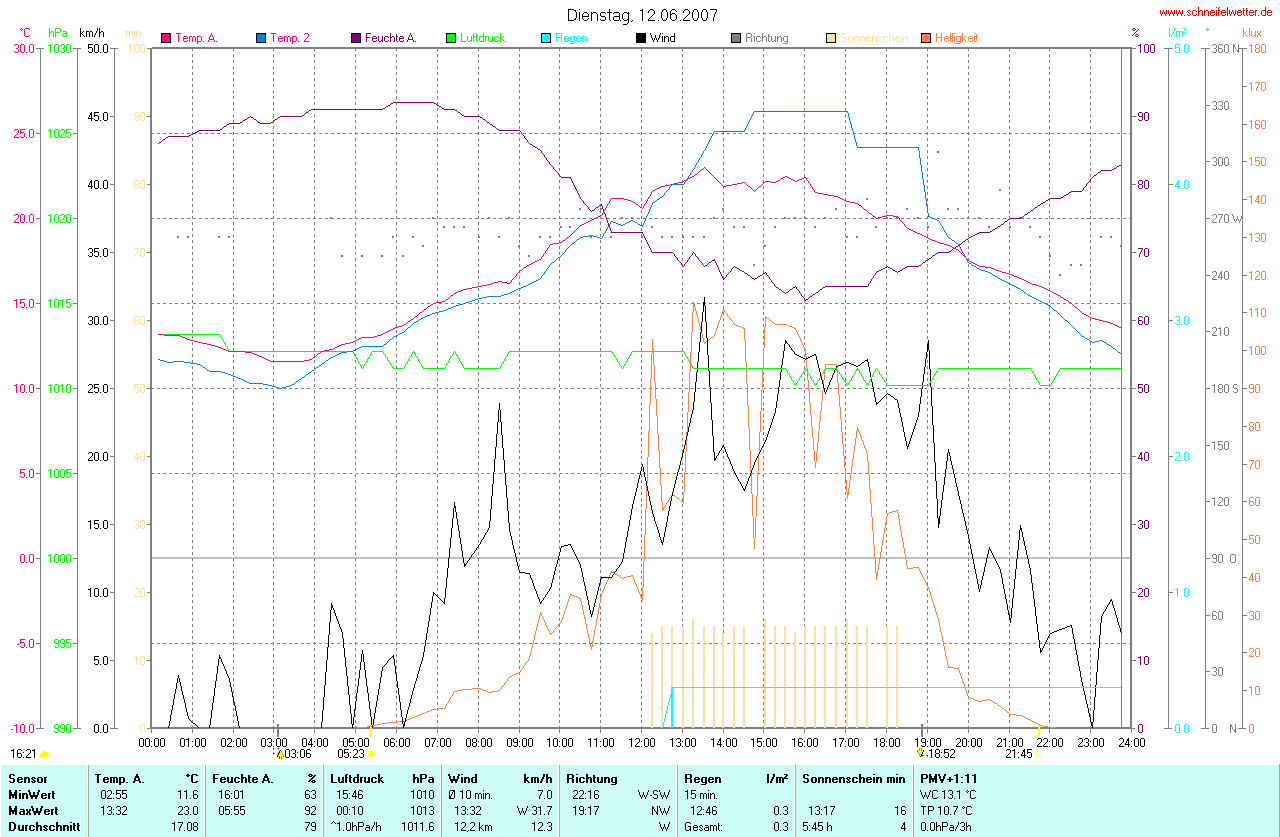Image resolution: width=1280 pixels, height=837 pixels.
Task: Select the Regen legend label
Action: (571, 38)
